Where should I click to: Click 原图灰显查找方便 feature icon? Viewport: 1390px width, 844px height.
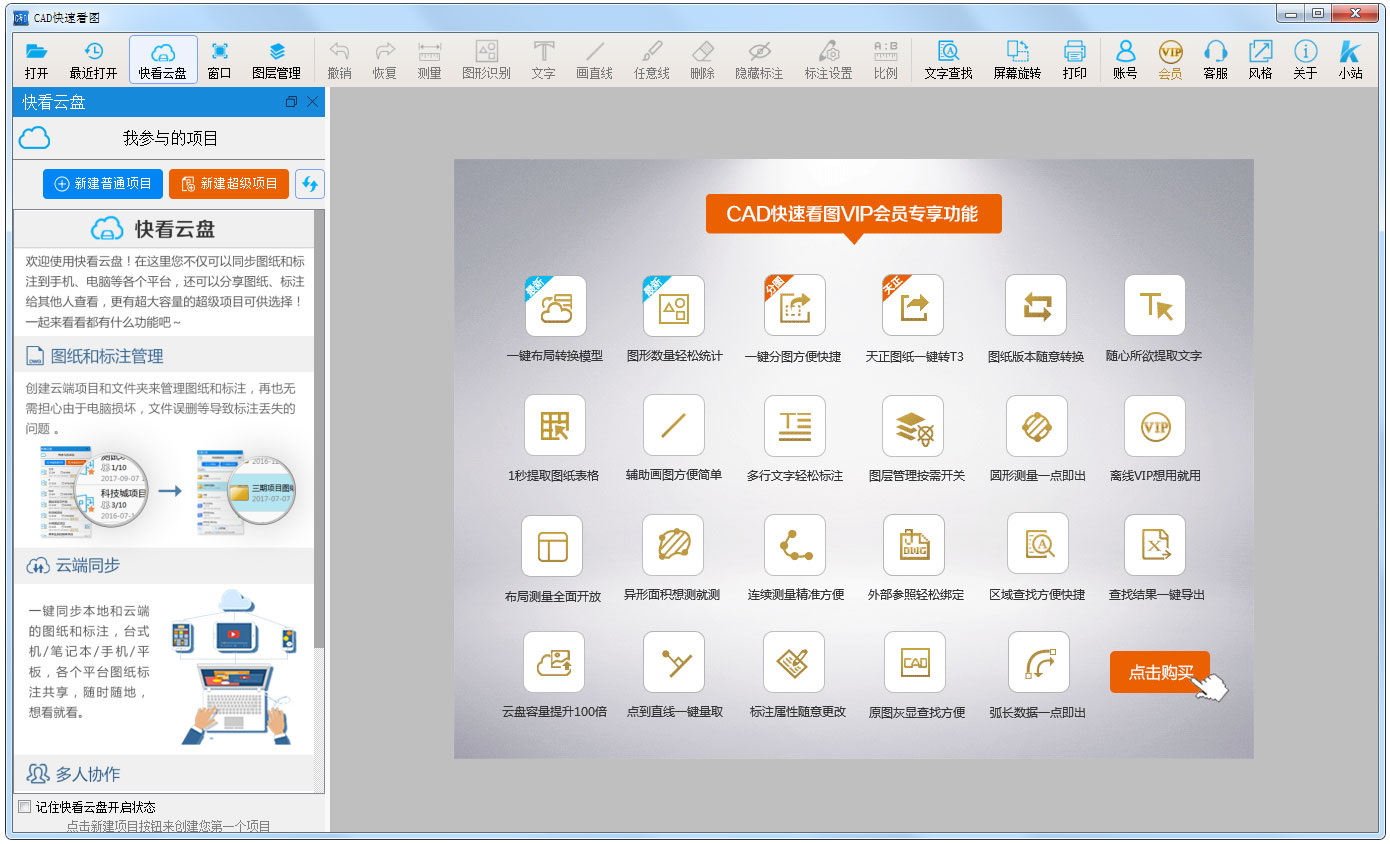click(x=915, y=662)
